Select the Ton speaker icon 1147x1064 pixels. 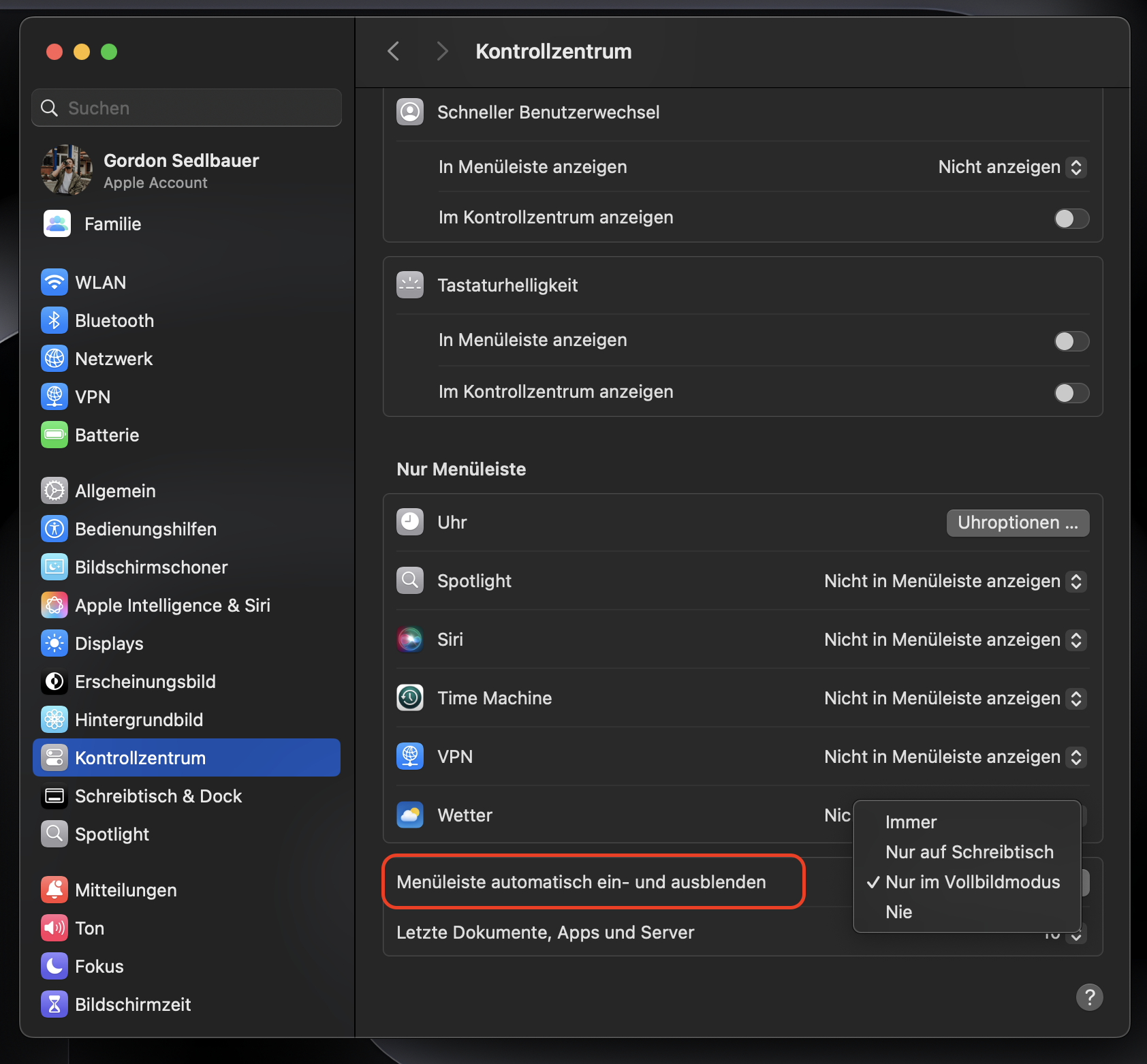click(x=54, y=928)
